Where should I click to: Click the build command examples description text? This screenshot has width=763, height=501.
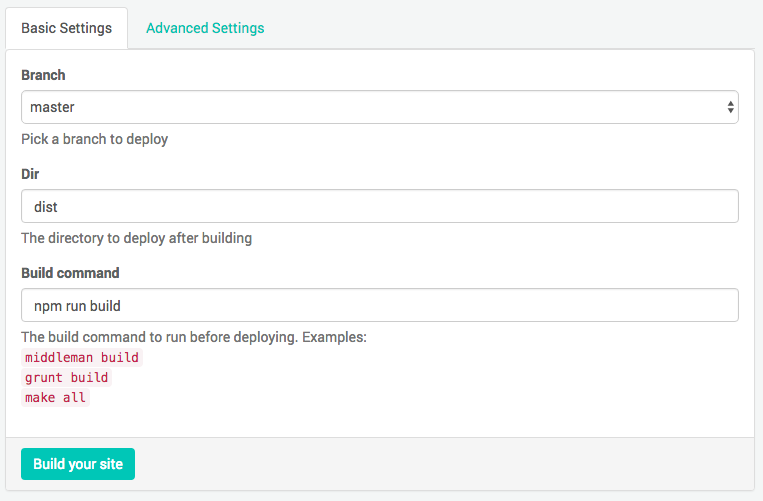194,337
